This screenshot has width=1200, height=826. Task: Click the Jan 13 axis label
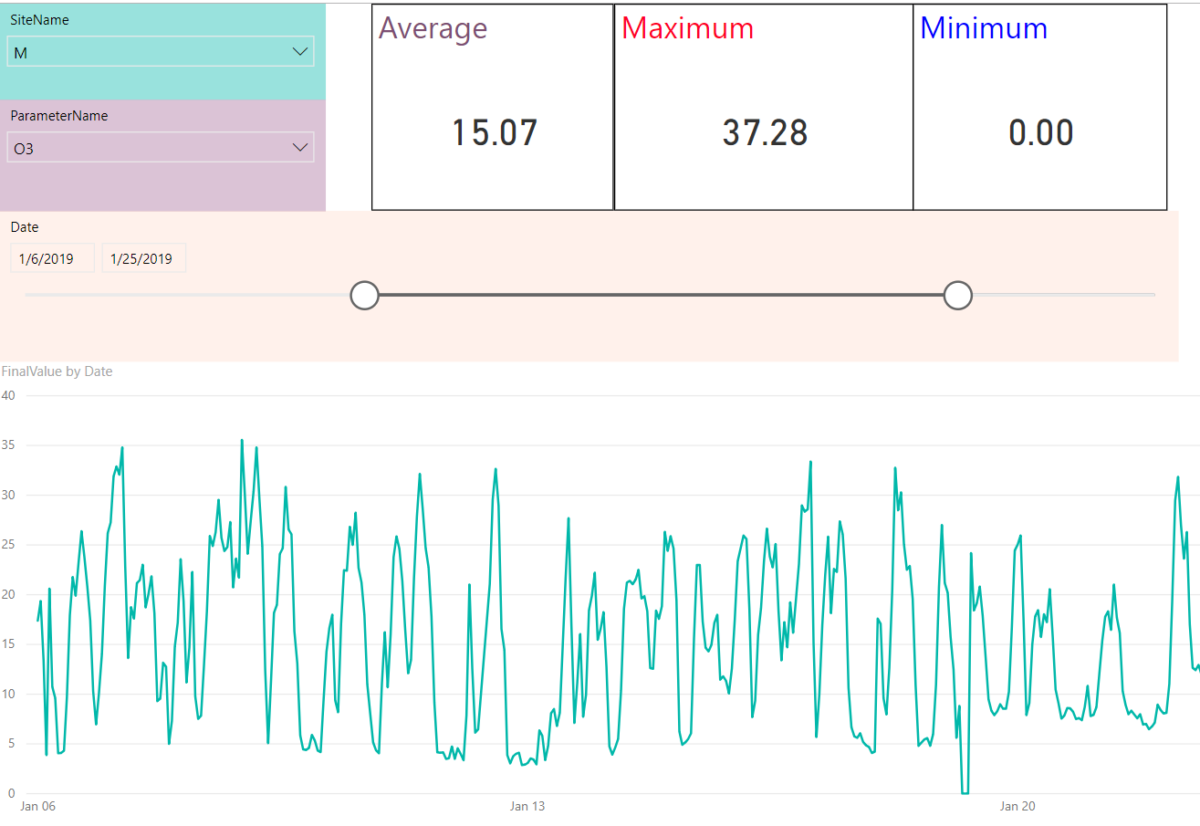pos(527,805)
